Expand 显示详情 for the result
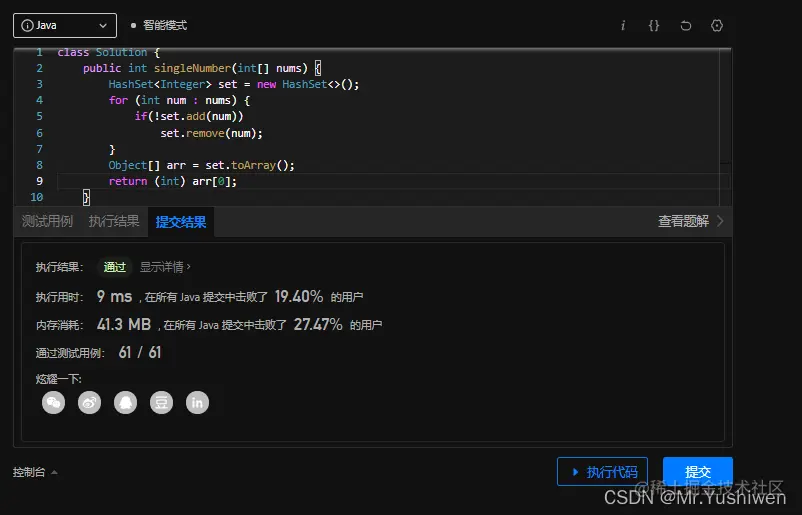Image resolution: width=802 pixels, height=515 pixels. [165, 267]
